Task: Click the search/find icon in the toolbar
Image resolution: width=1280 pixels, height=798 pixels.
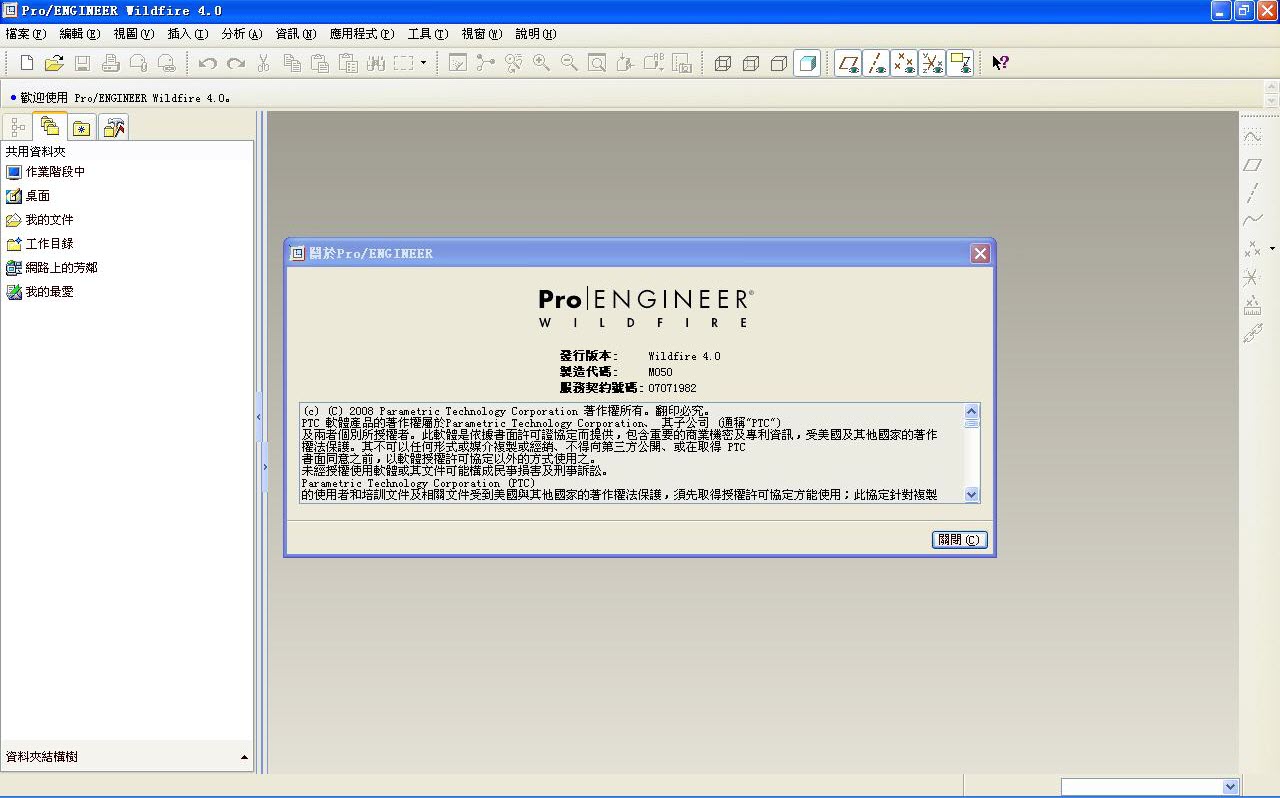Action: (x=596, y=62)
